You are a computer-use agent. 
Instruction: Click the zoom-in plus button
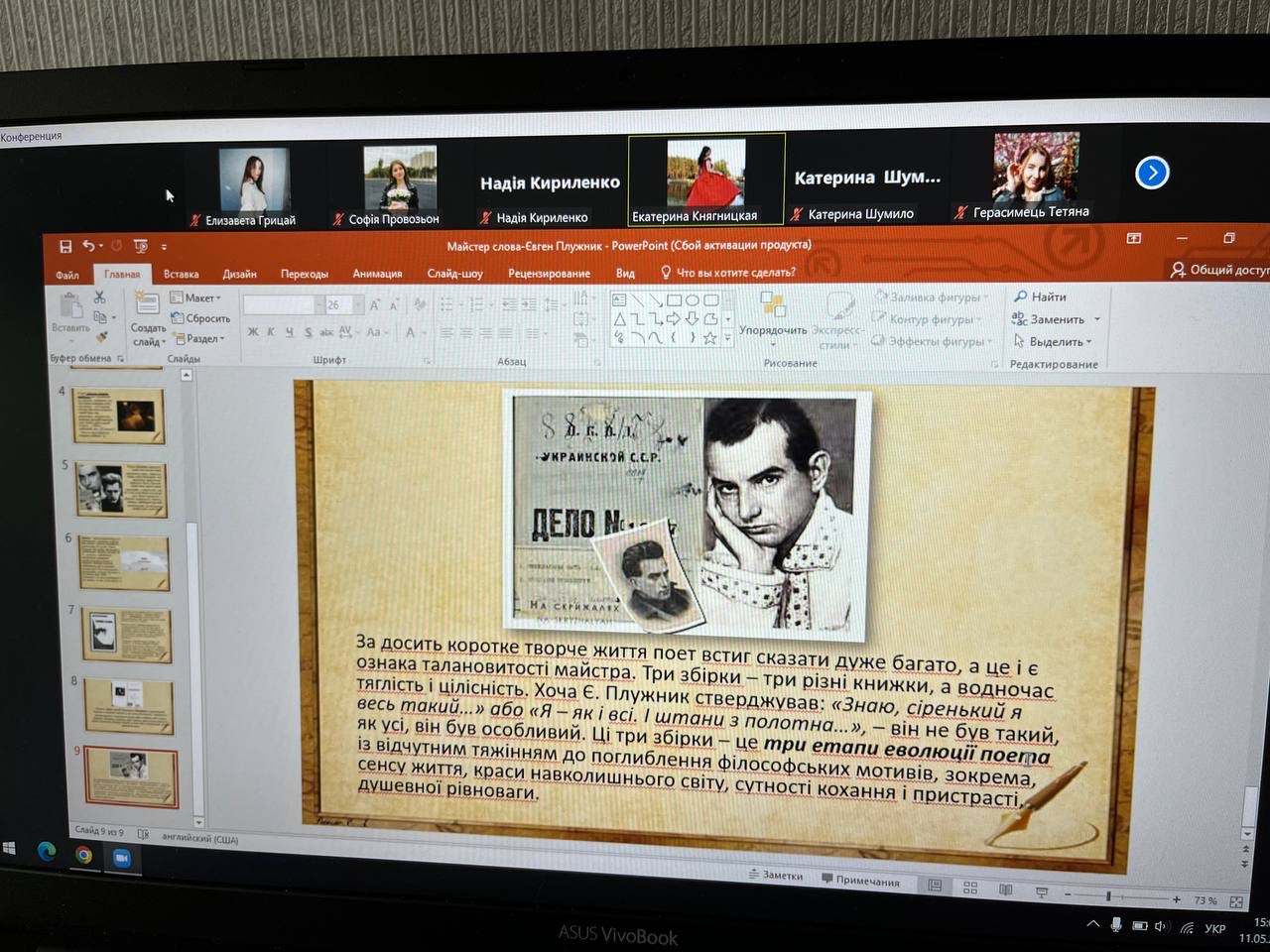pyautogui.click(x=1177, y=899)
